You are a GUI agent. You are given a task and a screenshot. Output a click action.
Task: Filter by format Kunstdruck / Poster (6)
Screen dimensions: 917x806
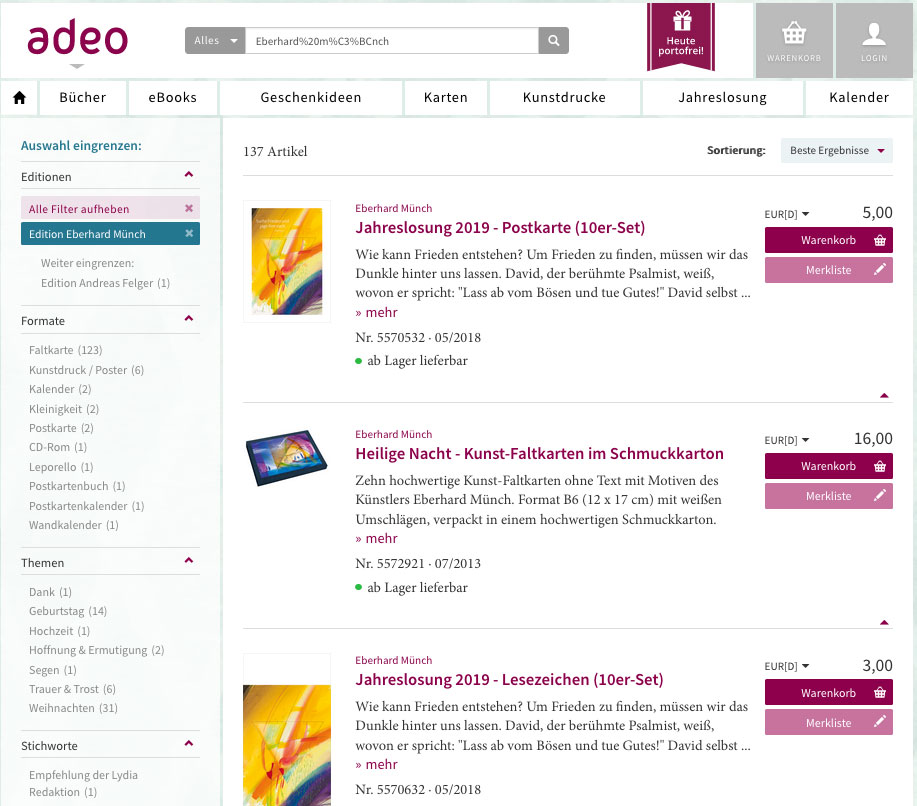[87, 370]
